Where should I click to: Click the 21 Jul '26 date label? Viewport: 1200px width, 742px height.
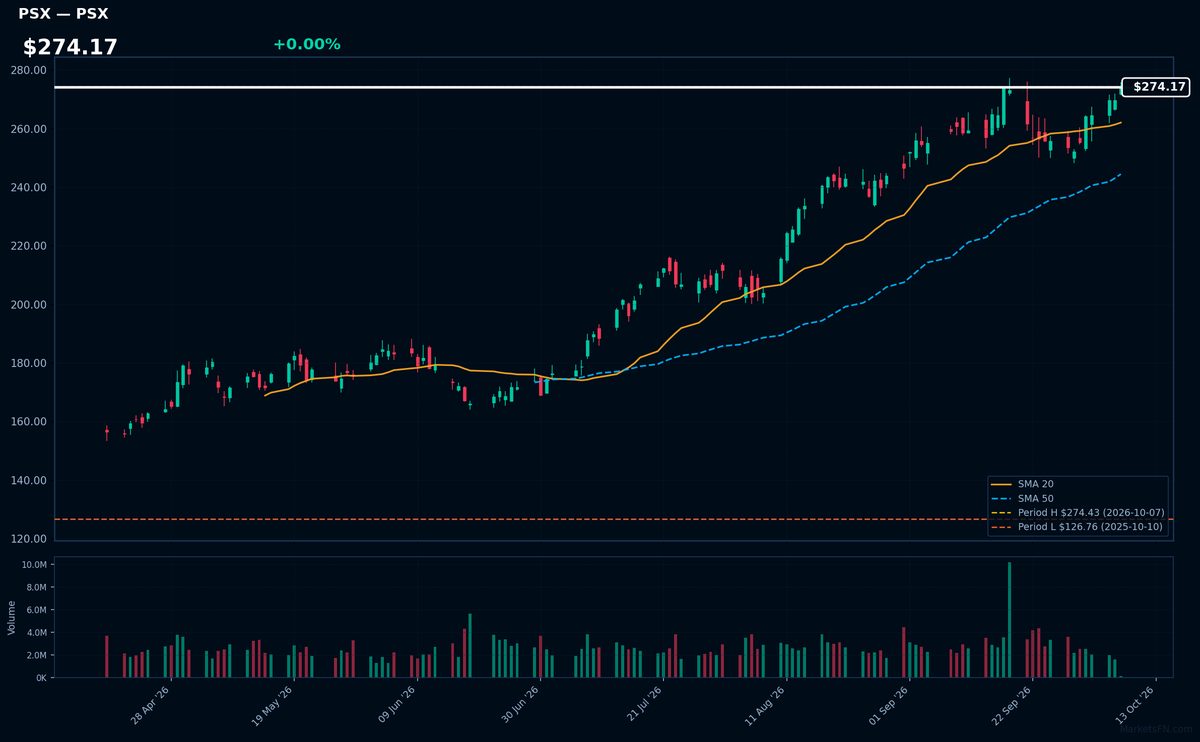(x=643, y=704)
